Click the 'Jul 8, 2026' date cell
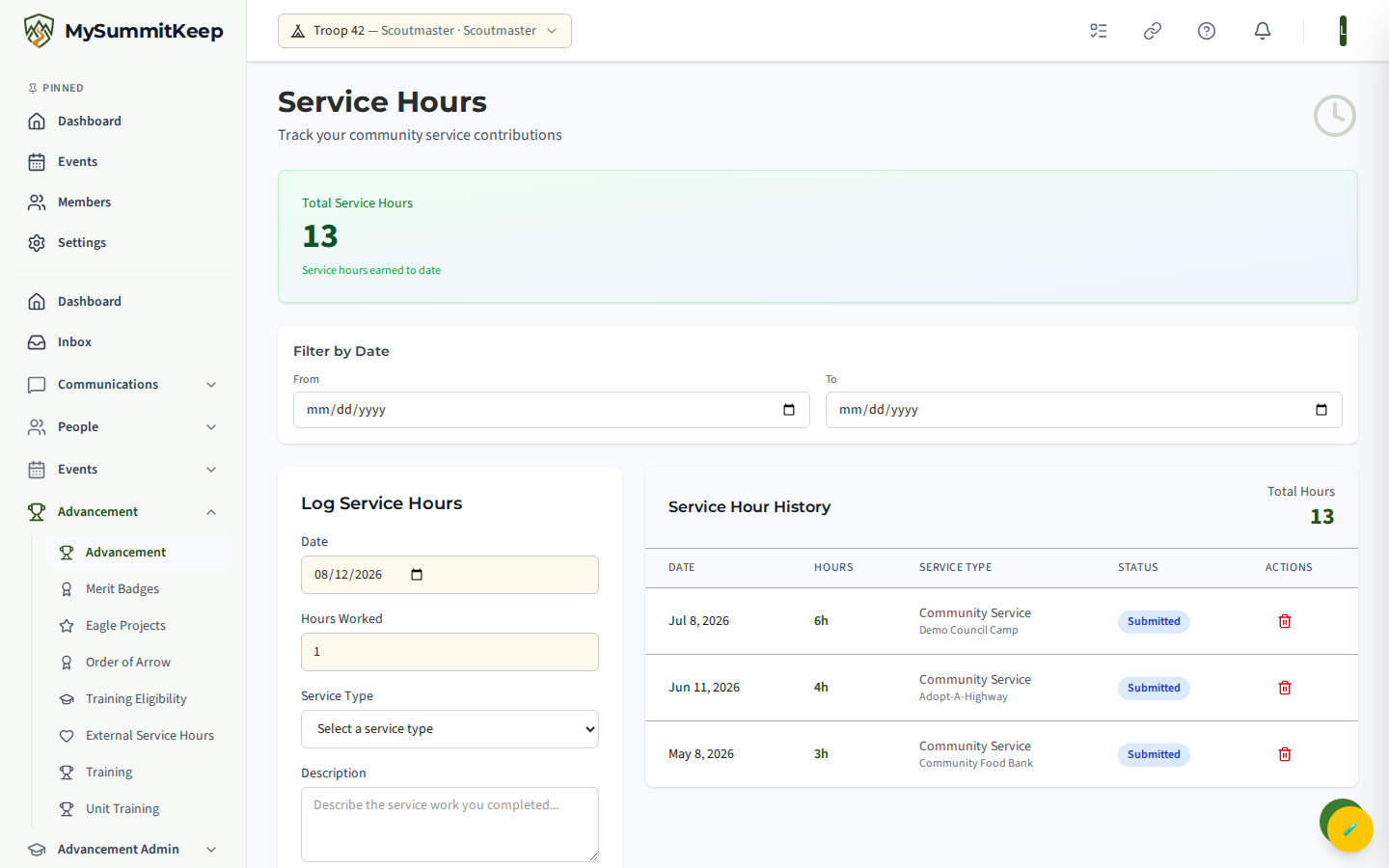This screenshot has width=1389, height=868. (698, 621)
